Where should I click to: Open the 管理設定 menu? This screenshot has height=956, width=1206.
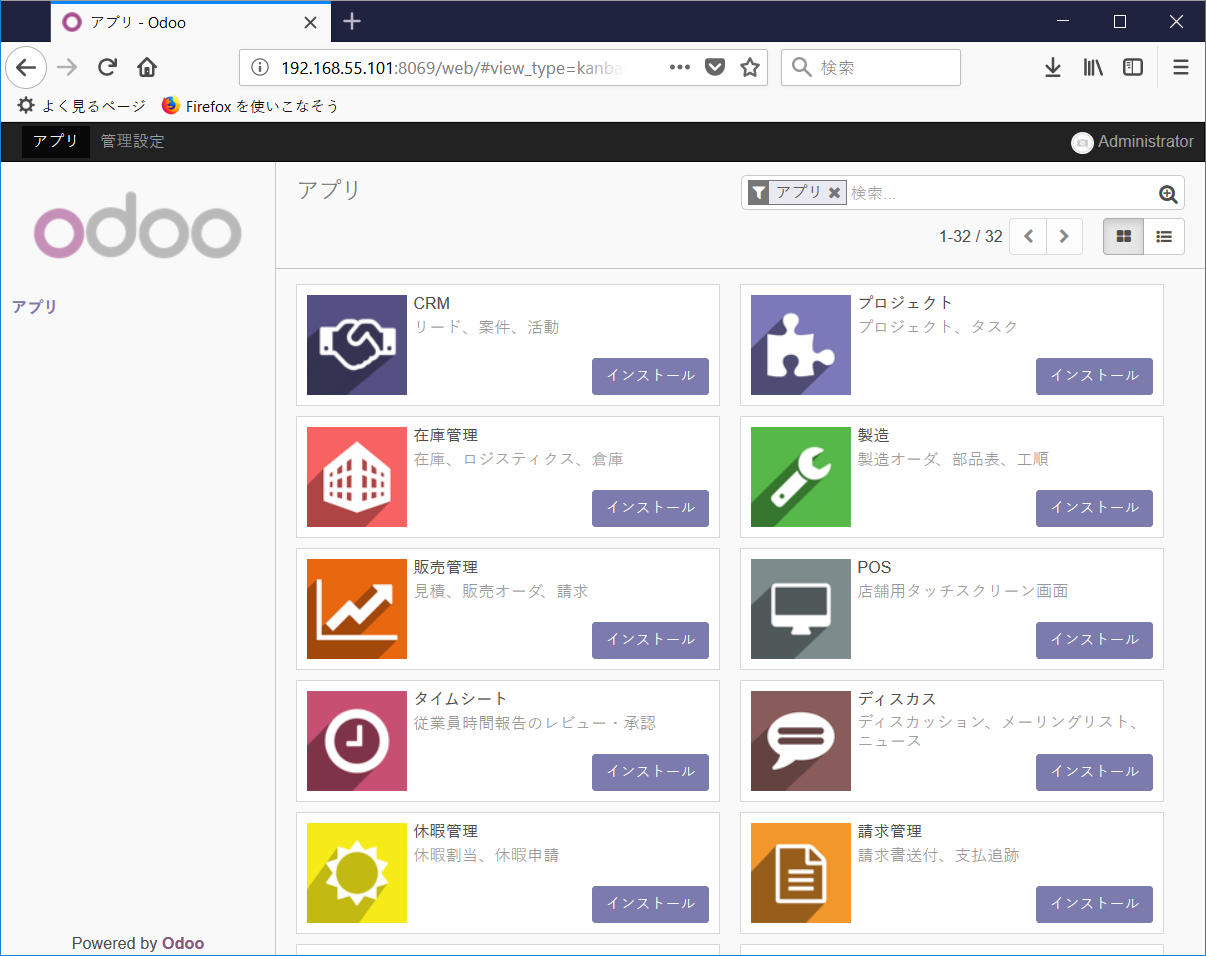pos(131,141)
